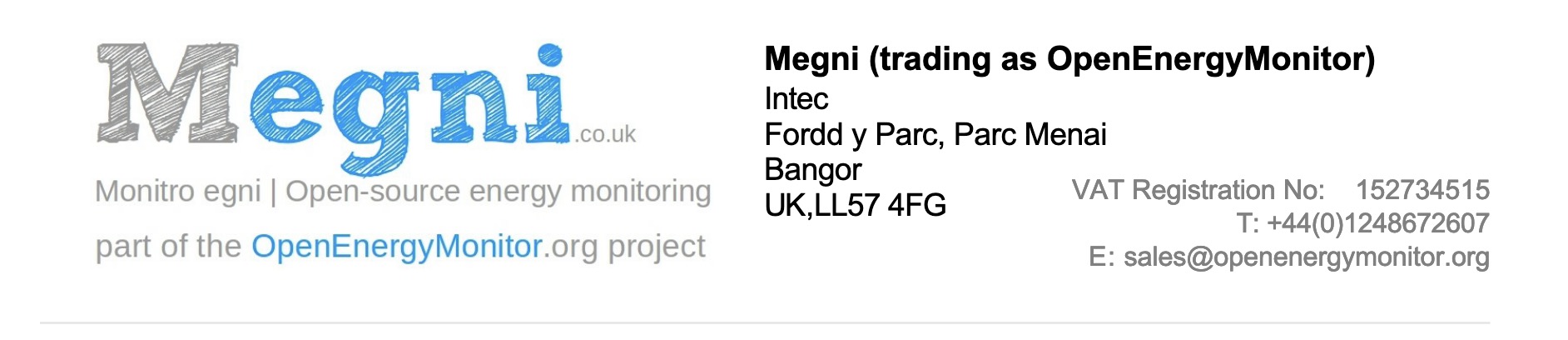The image size is (1568, 340).
Task: Click the UK,LL57 4FG postcode line
Action: [x=855, y=205]
